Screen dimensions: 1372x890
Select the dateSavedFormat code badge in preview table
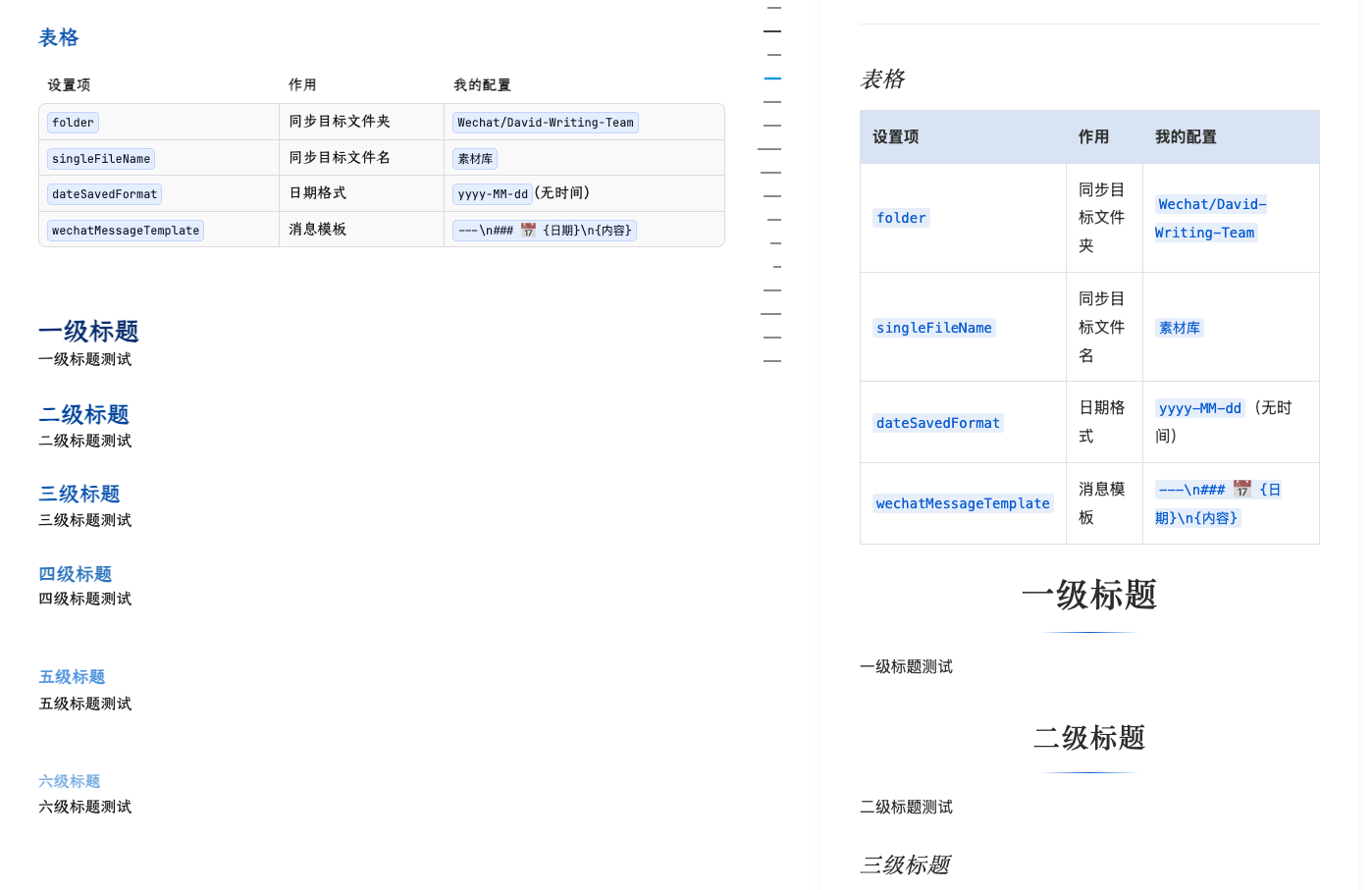(937, 423)
